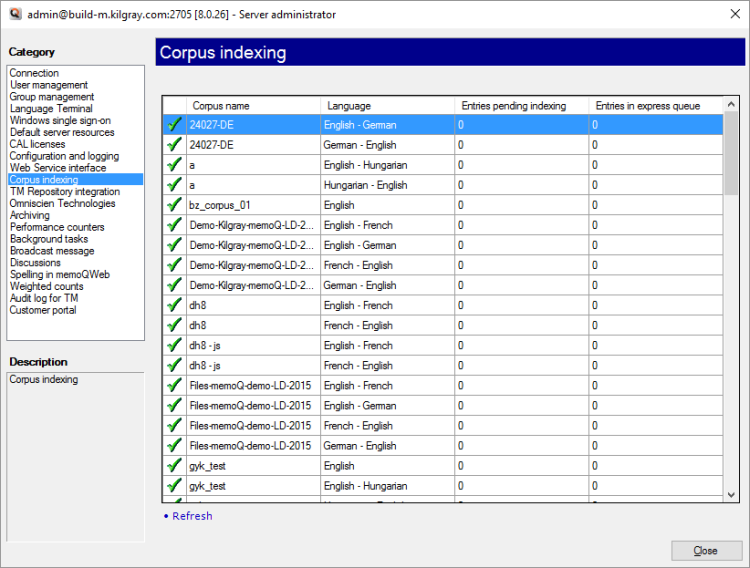Image resolution: width=750 pixels, height=568 pixels.
Task: Sort by Corpus name column header
Action: pyautogui.click(x=254, y=105)
